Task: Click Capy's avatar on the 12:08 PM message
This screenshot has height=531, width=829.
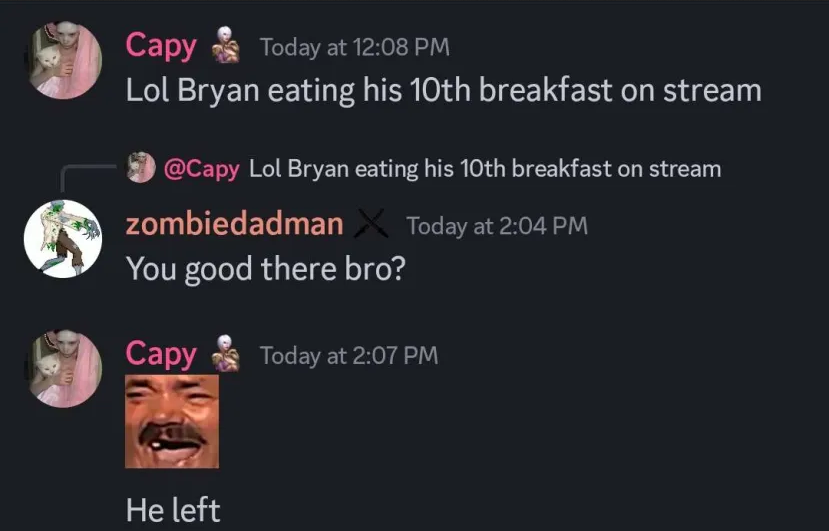Action: 63,60
